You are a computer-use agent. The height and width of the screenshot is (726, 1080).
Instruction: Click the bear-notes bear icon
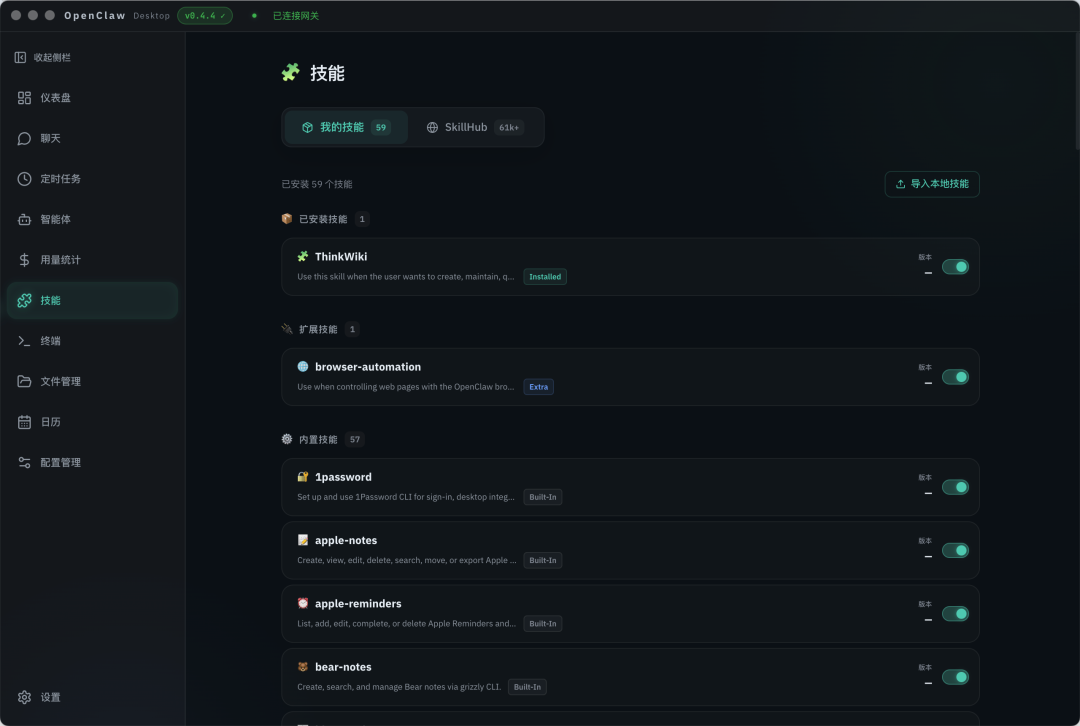tap(302, 667)
